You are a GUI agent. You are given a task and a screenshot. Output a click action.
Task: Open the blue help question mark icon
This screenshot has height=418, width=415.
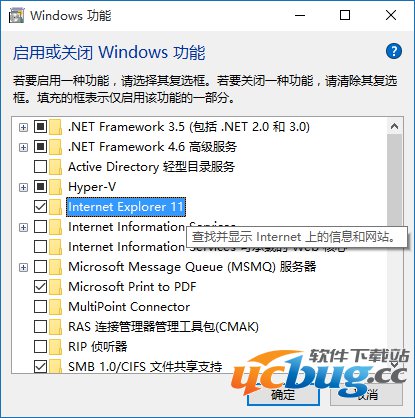tap(394, 51)
